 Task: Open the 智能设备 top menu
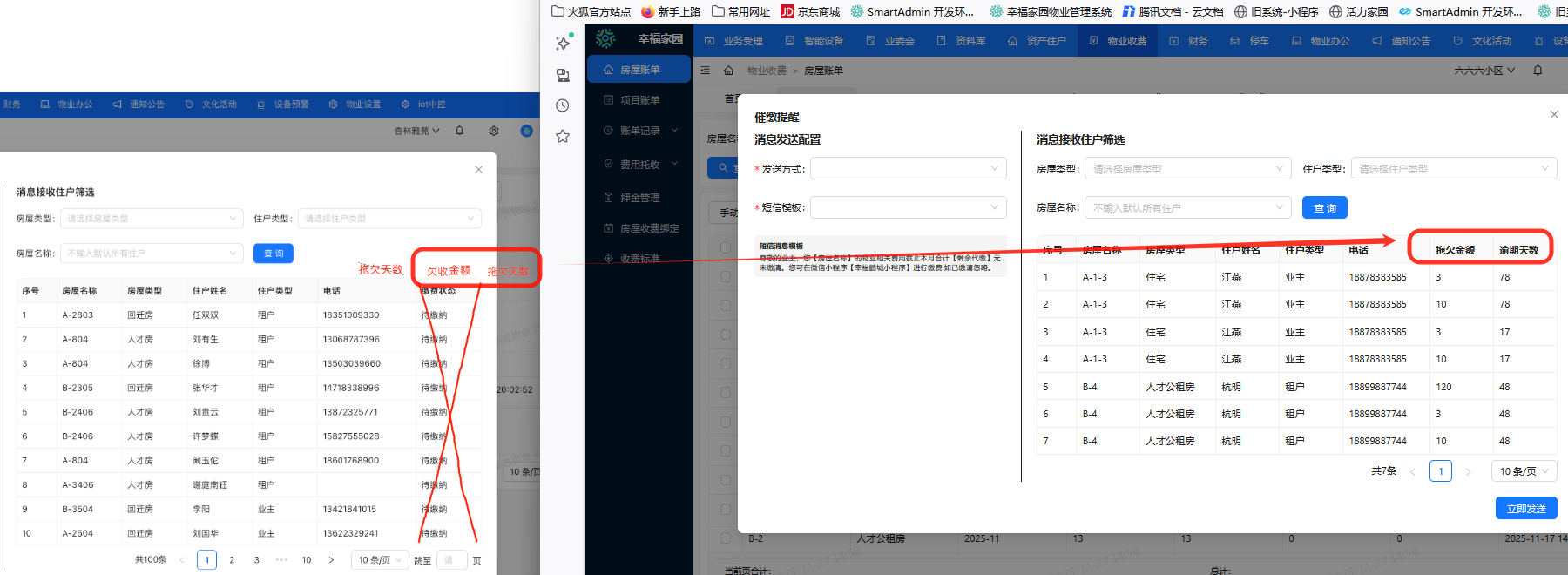[814, 41]
